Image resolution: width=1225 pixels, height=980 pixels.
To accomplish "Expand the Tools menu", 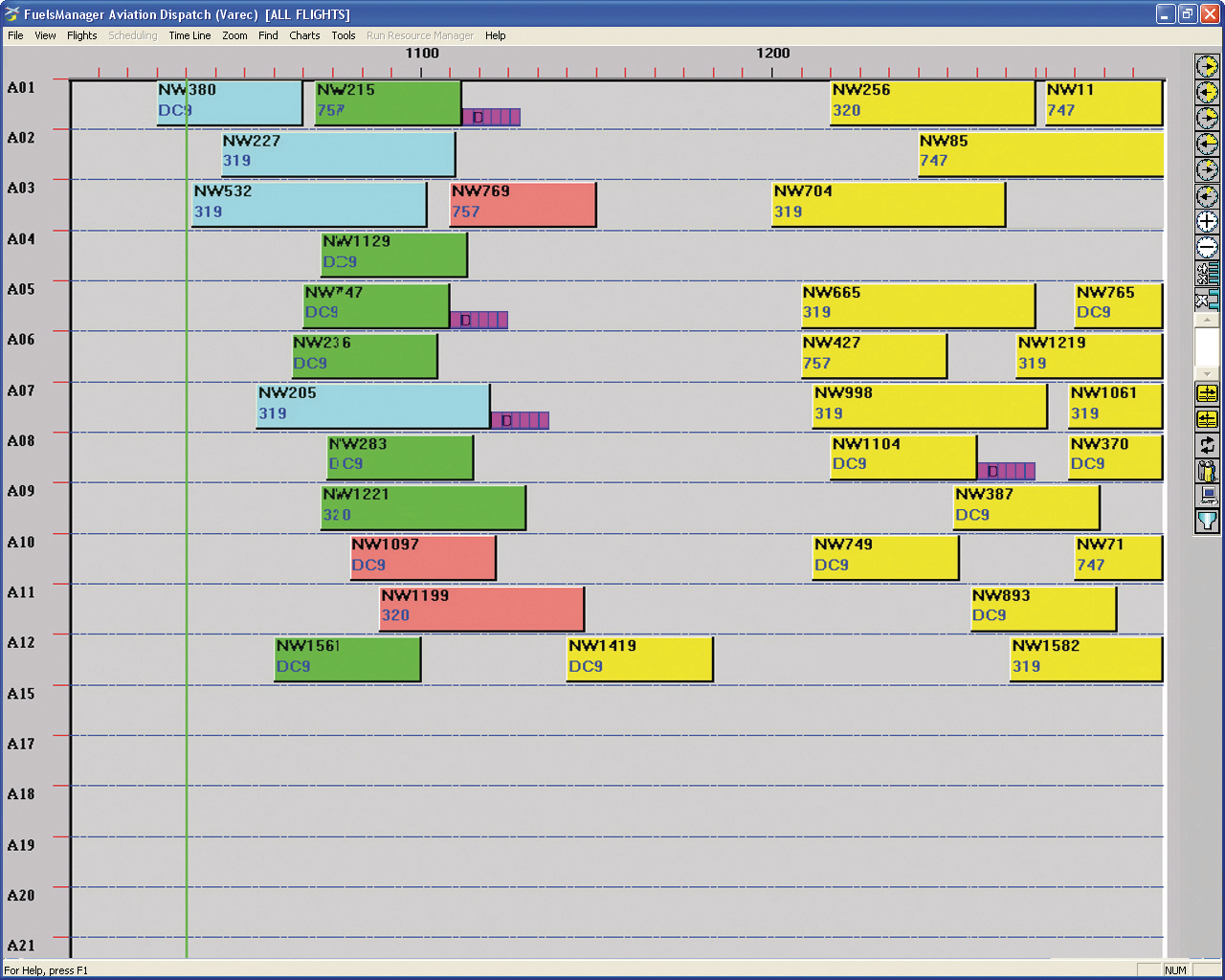I will 343,35.
